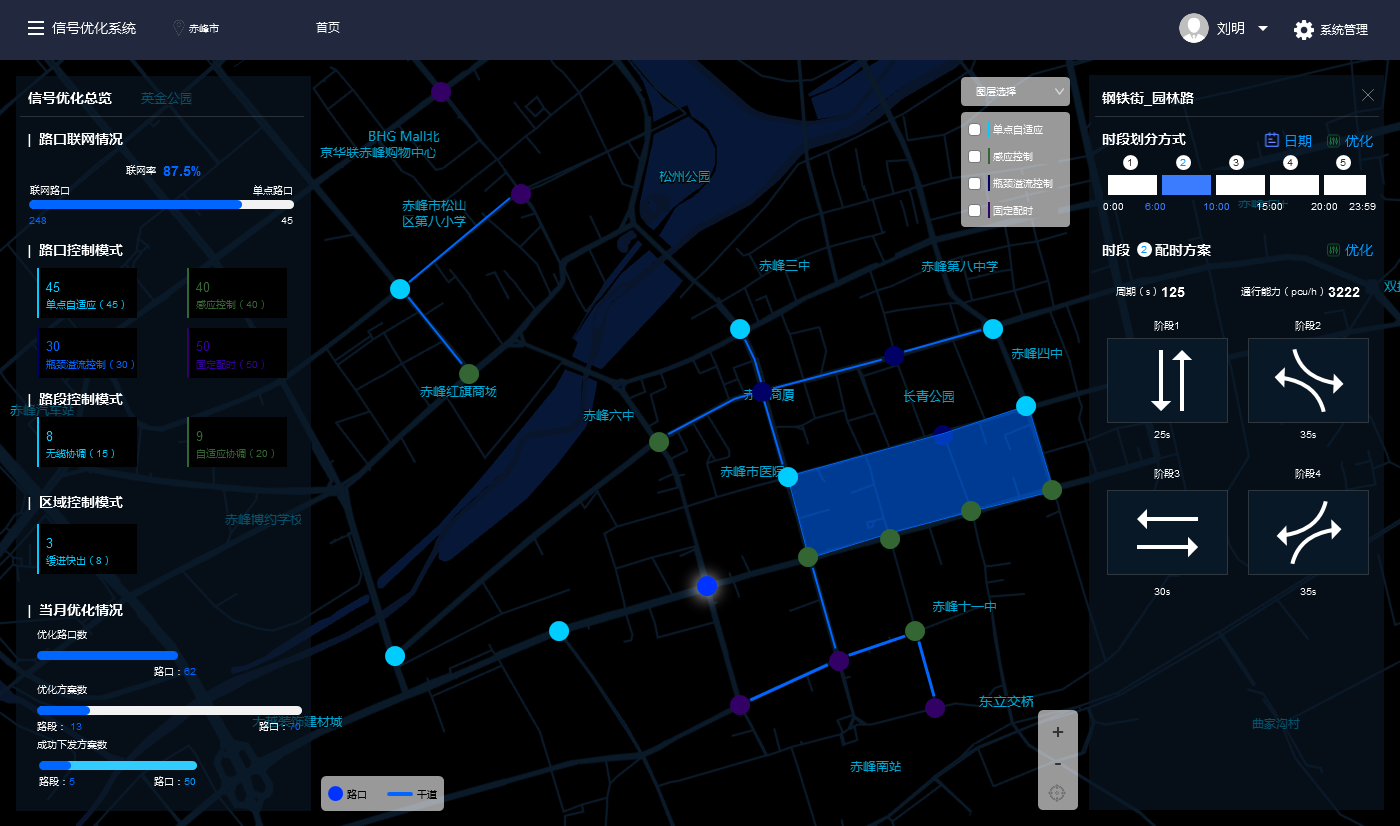This screenshot has height=826, width=1400.
Task: Click the optimize icon in 配时方案 row
Action: pyautogui.click(x=1333, y=250)
